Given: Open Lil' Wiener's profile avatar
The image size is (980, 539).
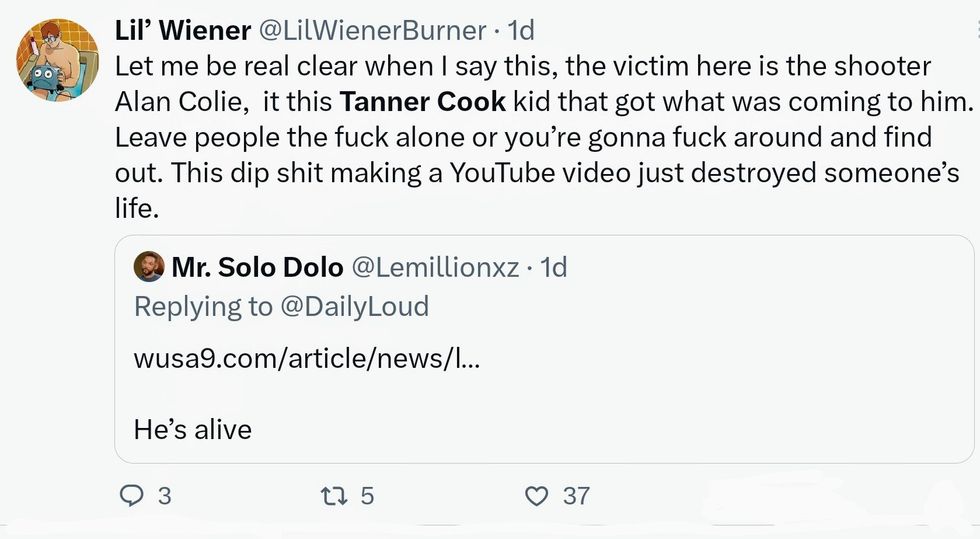Looking at the screenshot, I should coord(57,60).
